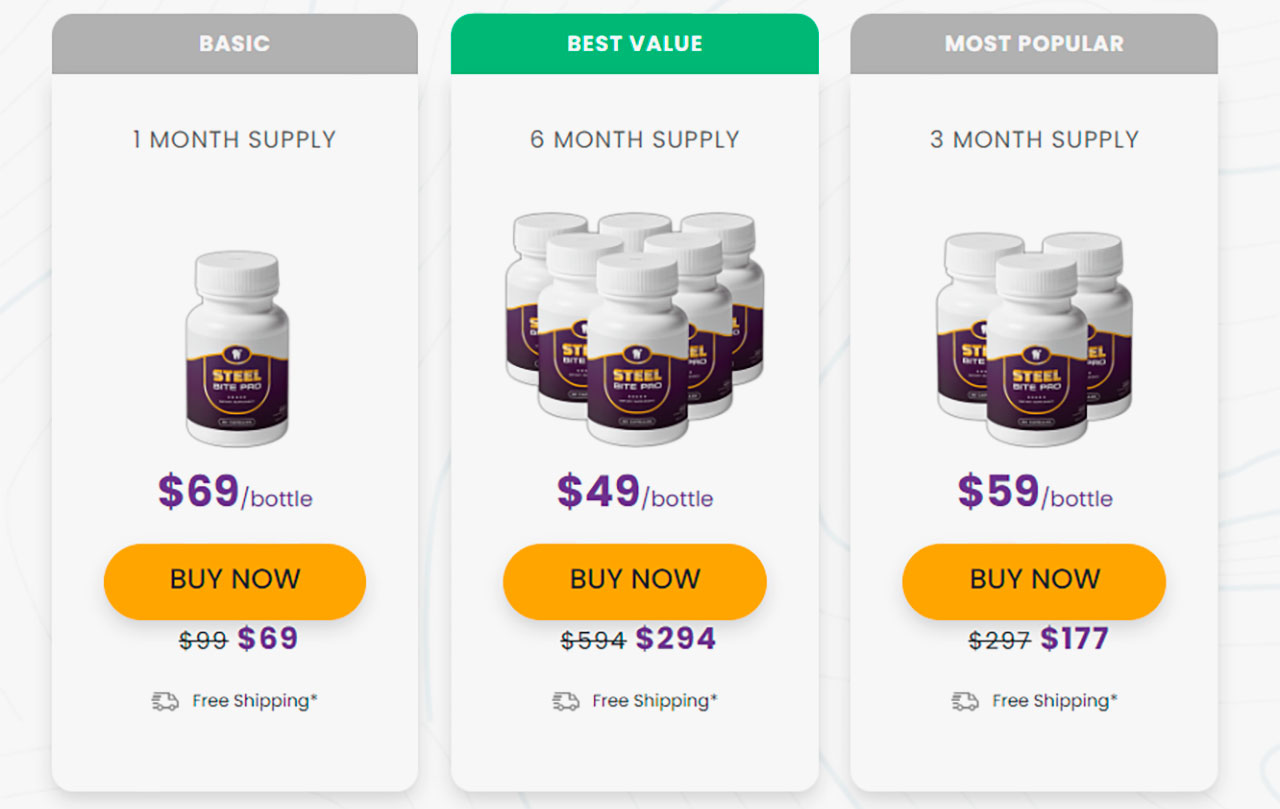
Task: Select the BASIC plan header
Action: (235, 44)
